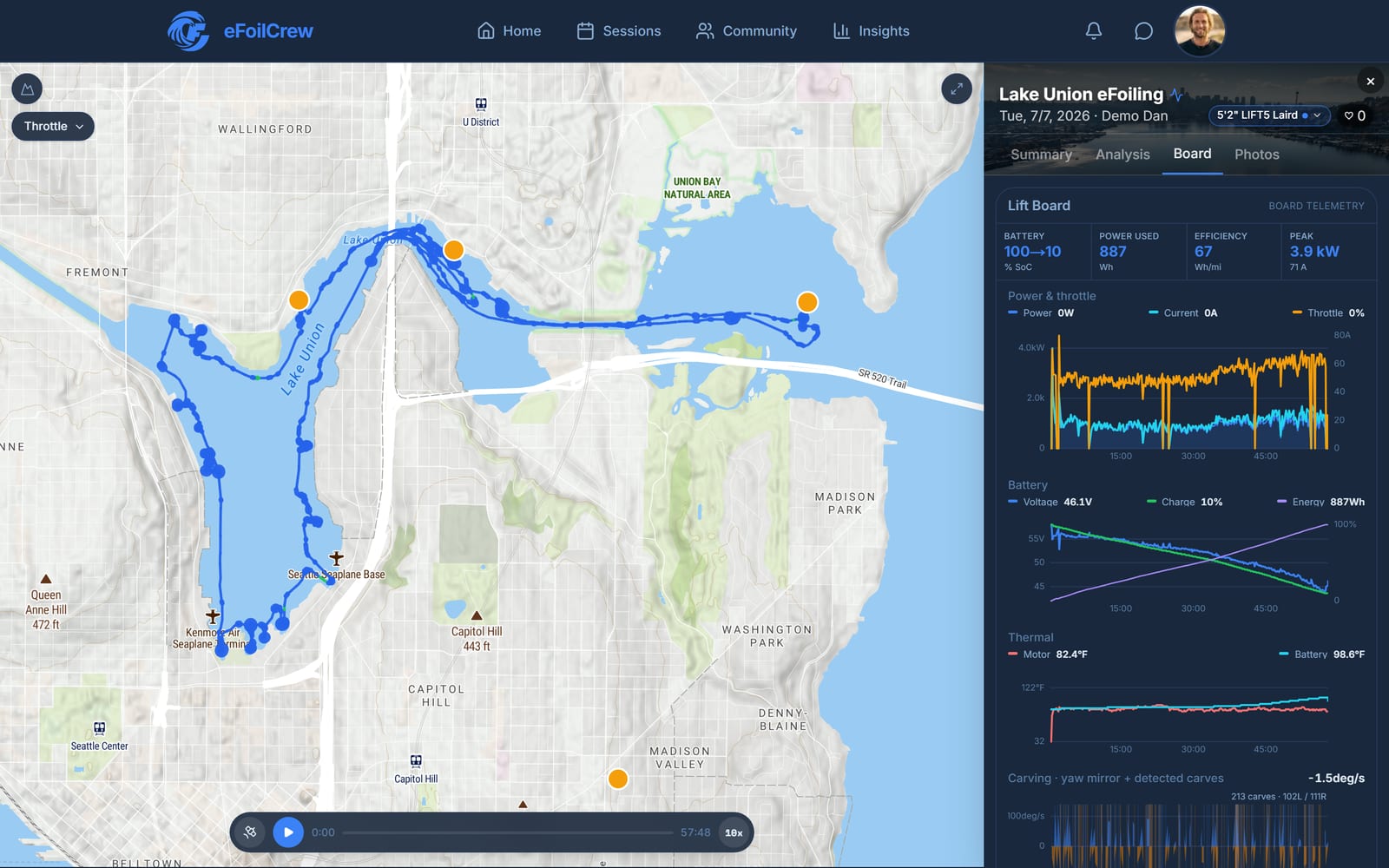The width and height of the screenshot is (1389, 868).
Task: Open the Throttle map metric dropdown
Action: (x=53, y=127)
